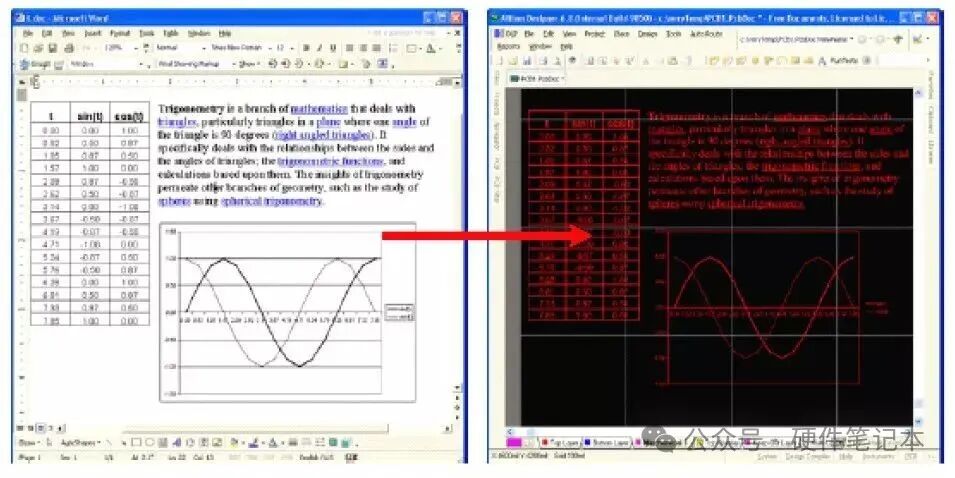Toggle Italic formatting in Word
The height and width of the screenshot is (478, 955).
click(x=319, y=48)
